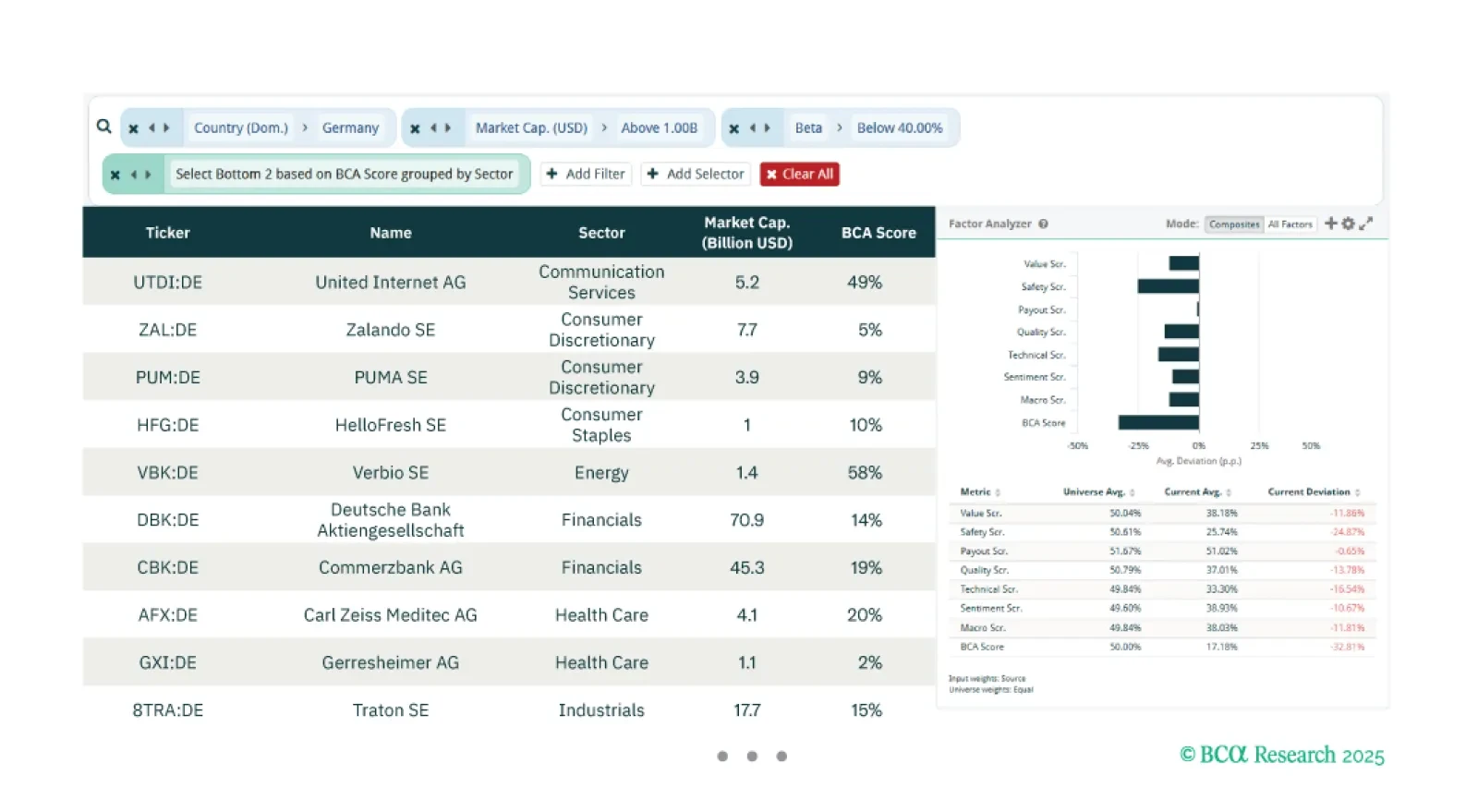Click the red Clear All button
This screenshot has height=812, width=1478.
coord(800,174)
